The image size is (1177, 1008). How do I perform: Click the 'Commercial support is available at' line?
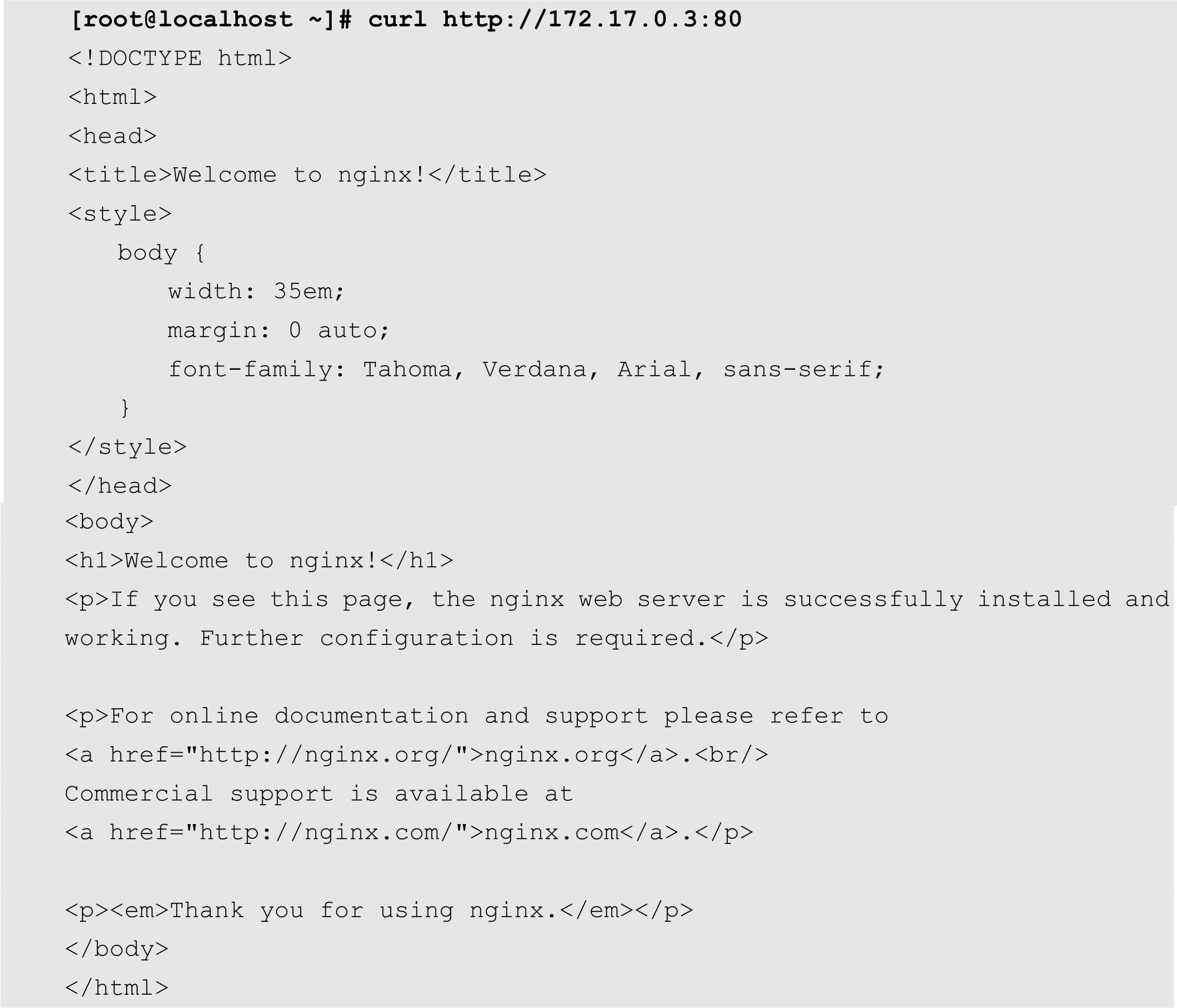[319, 794]
